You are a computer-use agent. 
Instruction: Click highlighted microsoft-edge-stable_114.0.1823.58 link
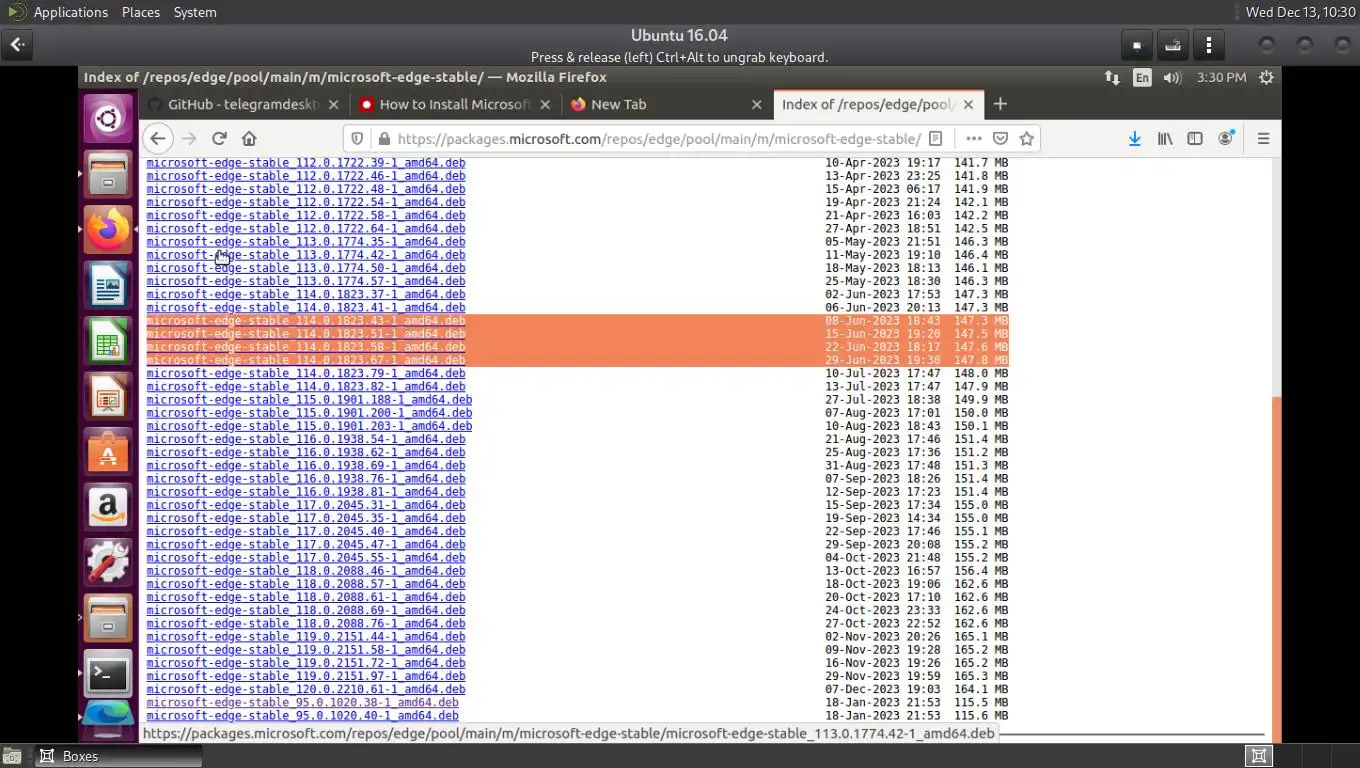306,347
